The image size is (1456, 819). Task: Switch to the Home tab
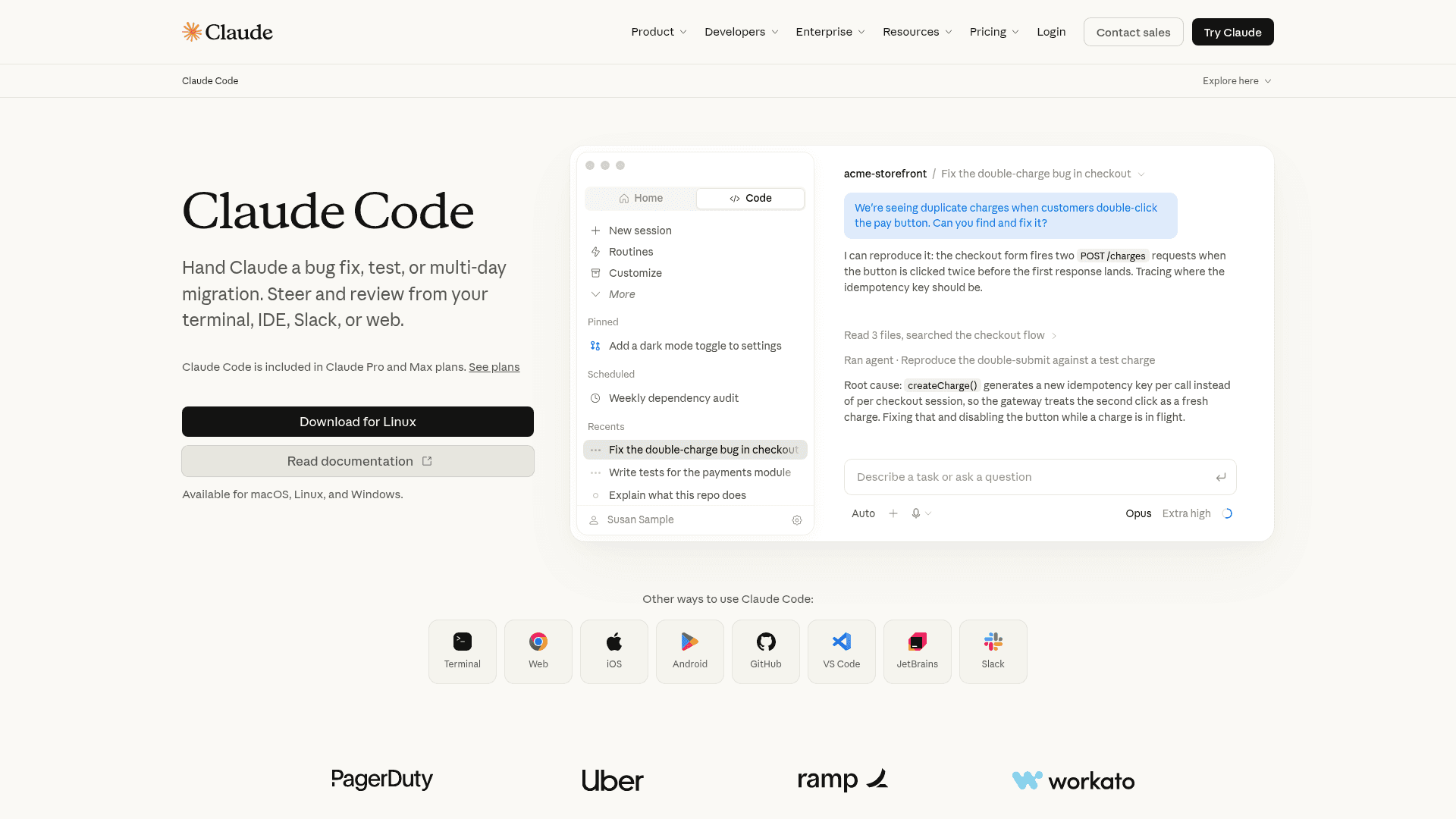pos(641,198)
